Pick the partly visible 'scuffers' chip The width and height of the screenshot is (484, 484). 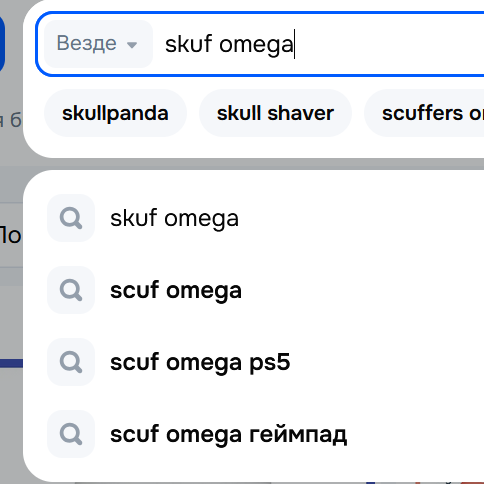coord(425,113)
